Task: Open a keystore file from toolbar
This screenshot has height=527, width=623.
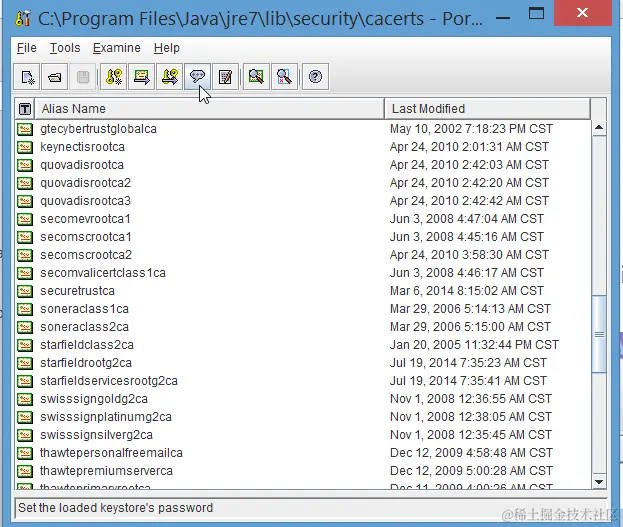Action: pyautogui.click(x=54, y=77)
